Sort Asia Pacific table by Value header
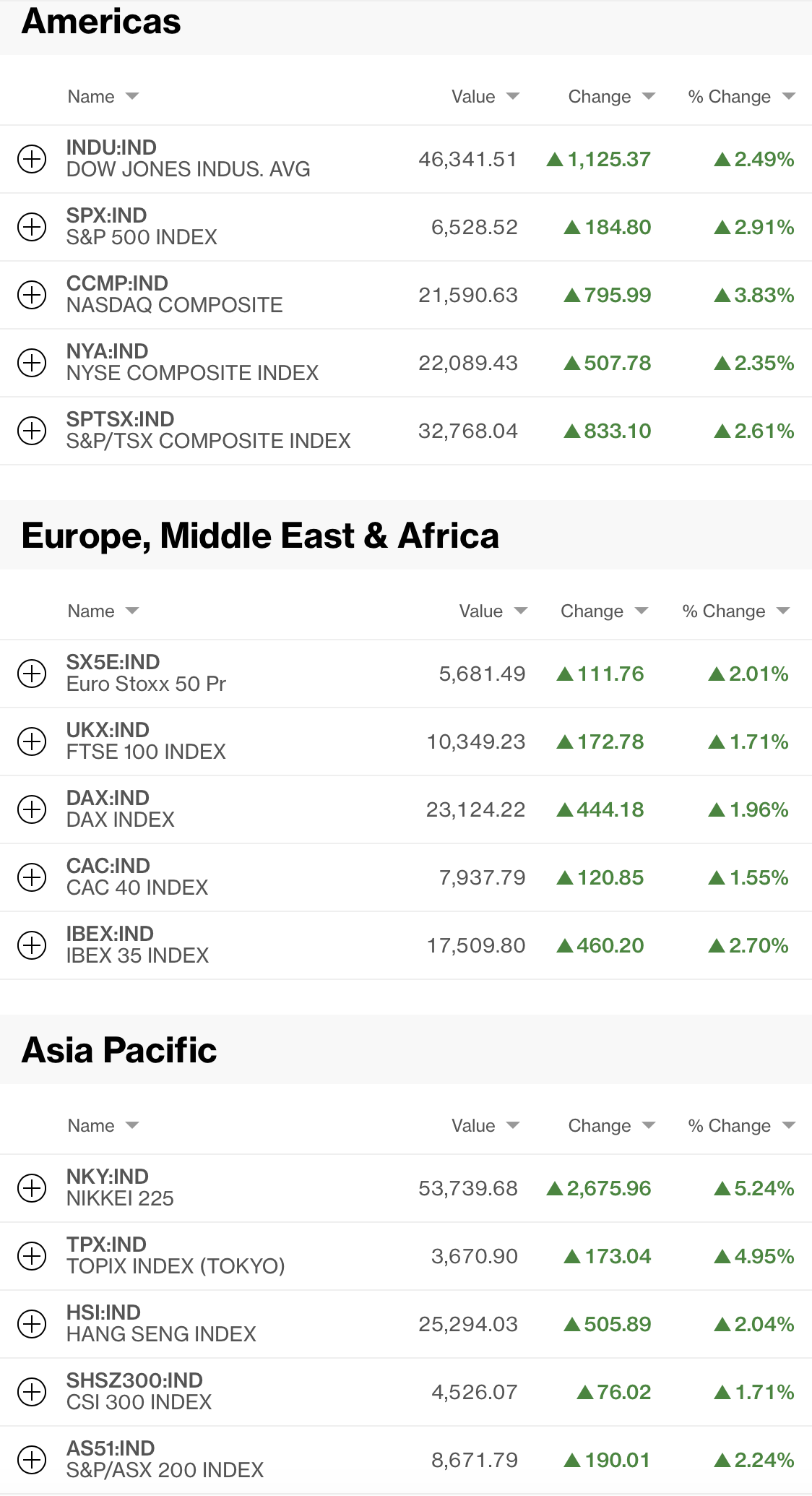 click(x=474, y=1126)
